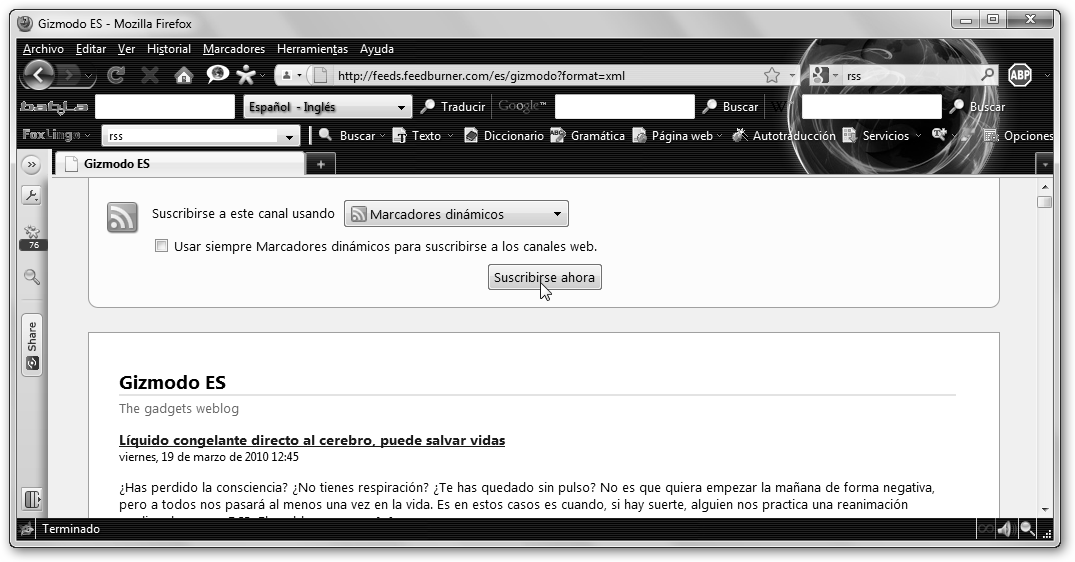Click the Autotraducción toolbar button
1075x562 pixels.
(x=784, y=136)
